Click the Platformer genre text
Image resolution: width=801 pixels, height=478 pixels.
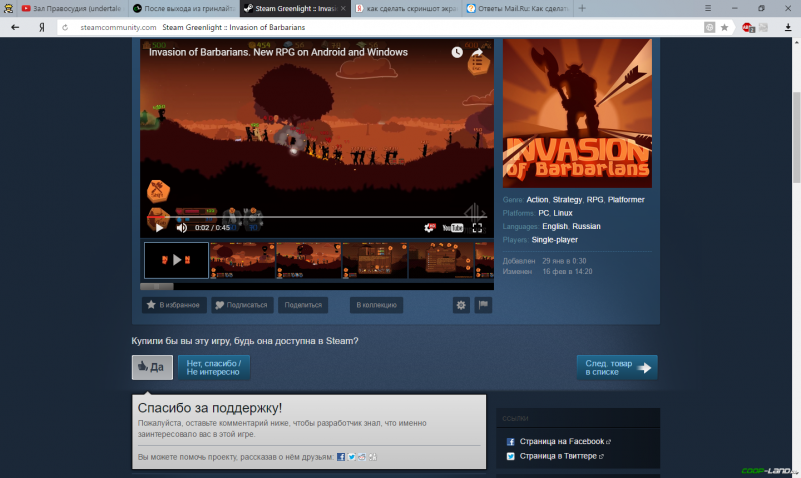(626, 200)
